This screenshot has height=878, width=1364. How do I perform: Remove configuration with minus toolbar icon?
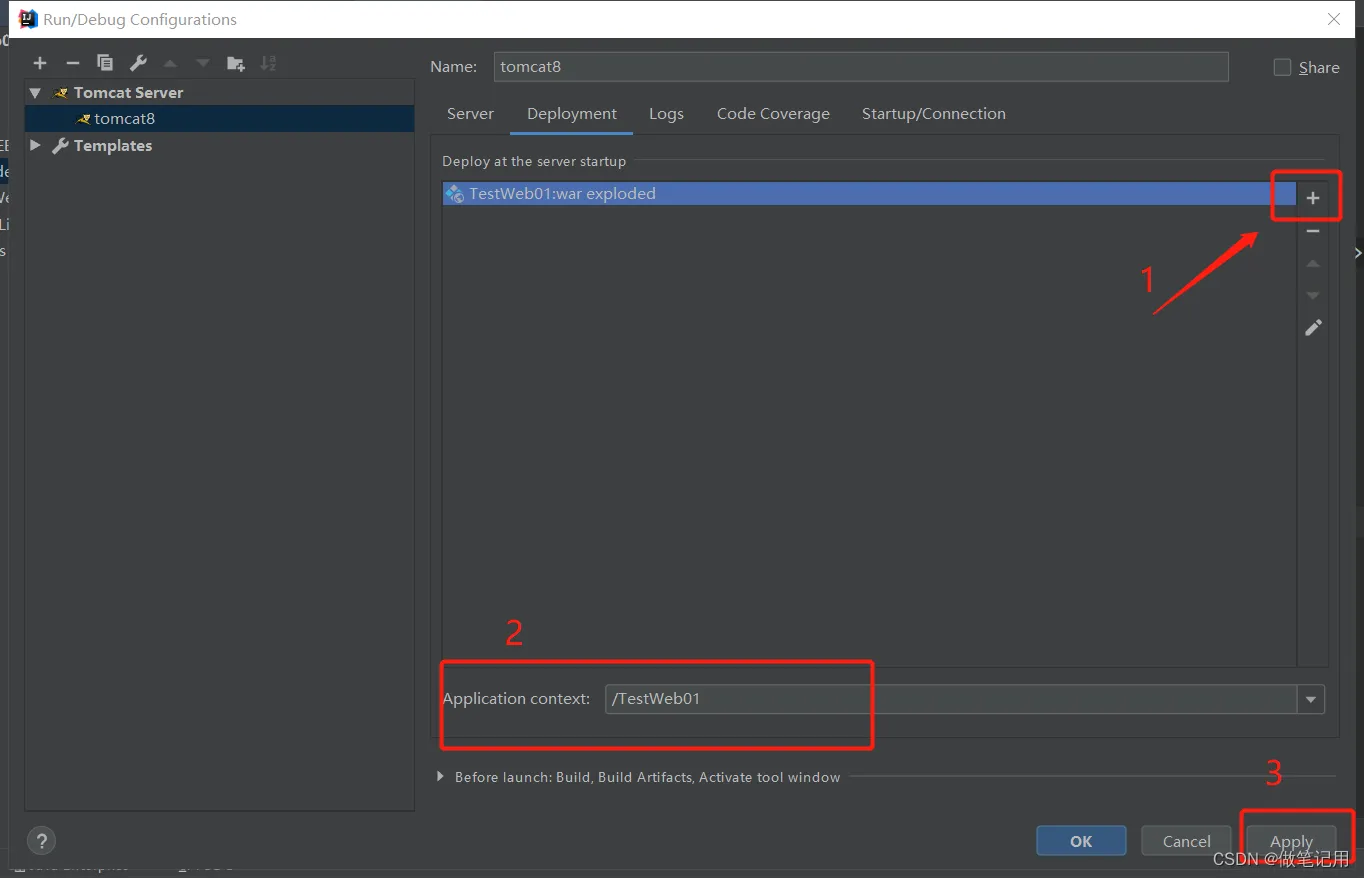pyautogui.click(x=72, y=63)
